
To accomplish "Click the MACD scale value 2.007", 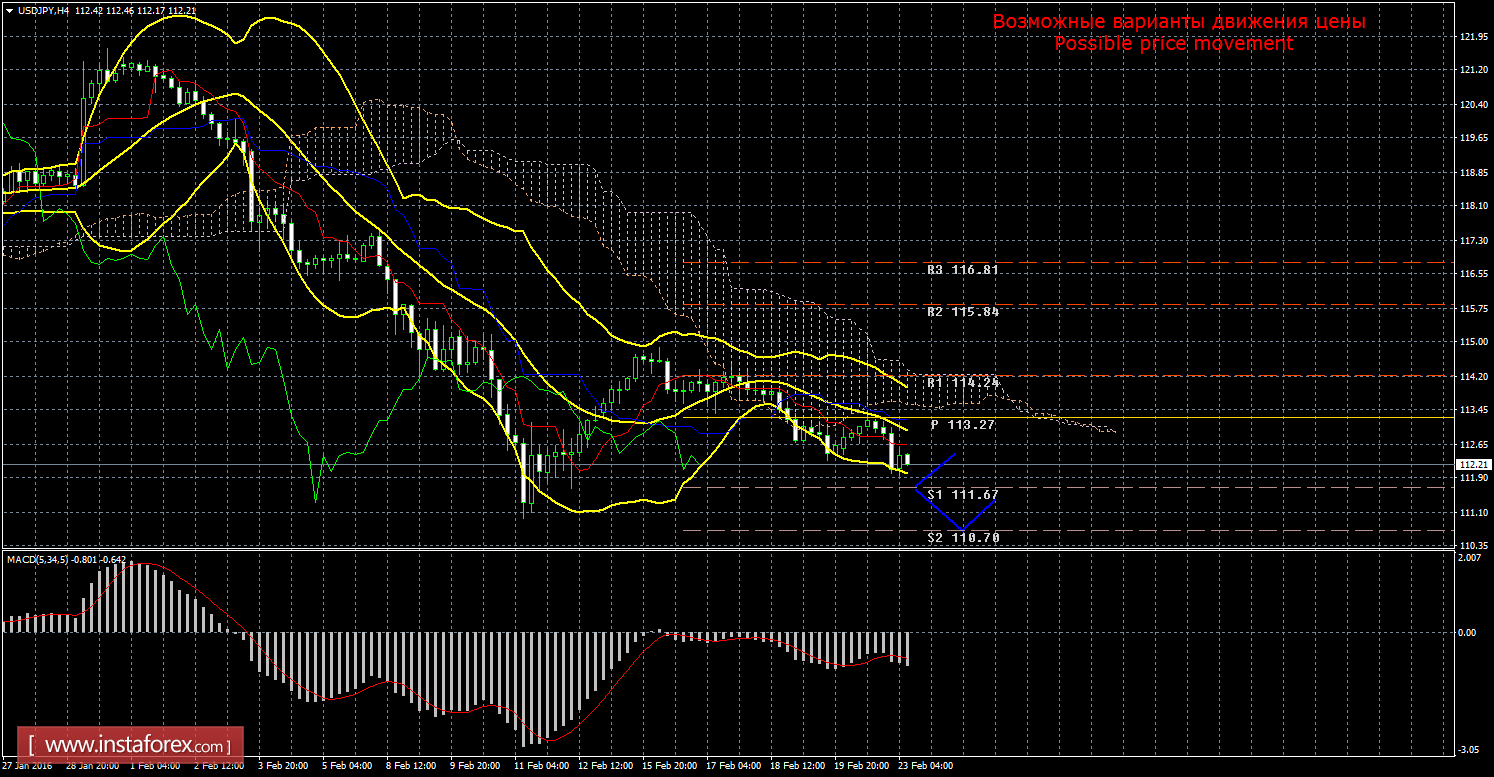I will pos(1468,558).
